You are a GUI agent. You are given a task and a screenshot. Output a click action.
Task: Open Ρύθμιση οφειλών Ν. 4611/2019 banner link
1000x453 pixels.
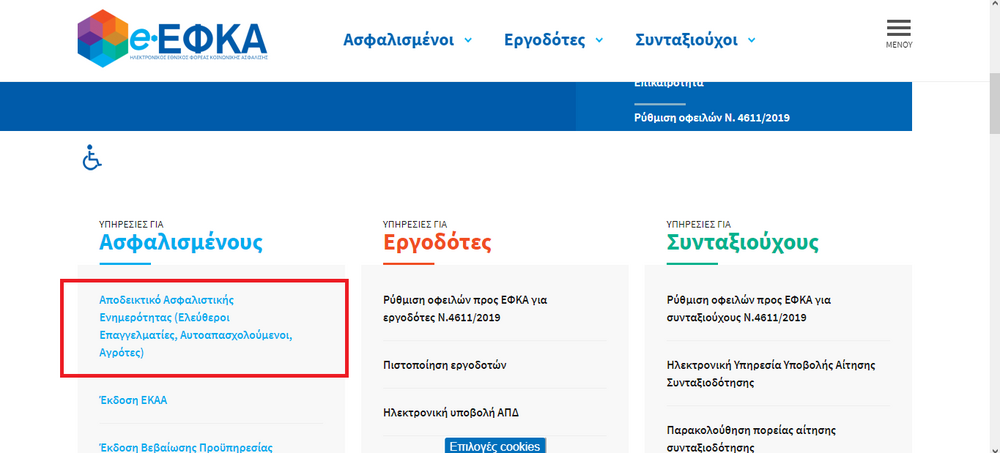pos(712,118)
